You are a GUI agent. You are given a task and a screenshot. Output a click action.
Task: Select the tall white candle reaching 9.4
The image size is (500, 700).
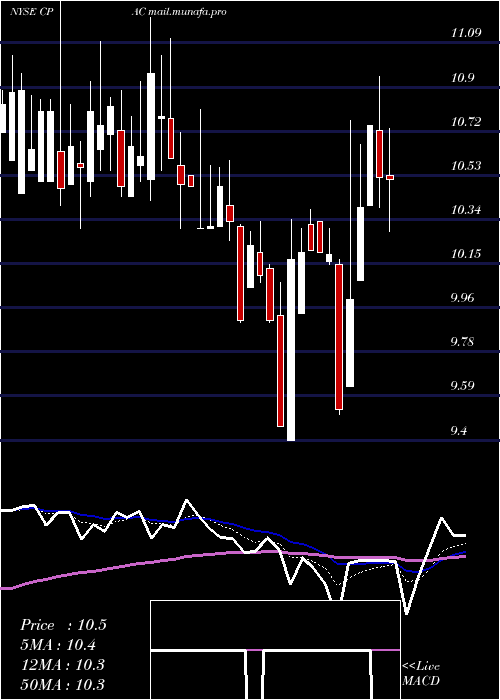(x=291, y=350)
